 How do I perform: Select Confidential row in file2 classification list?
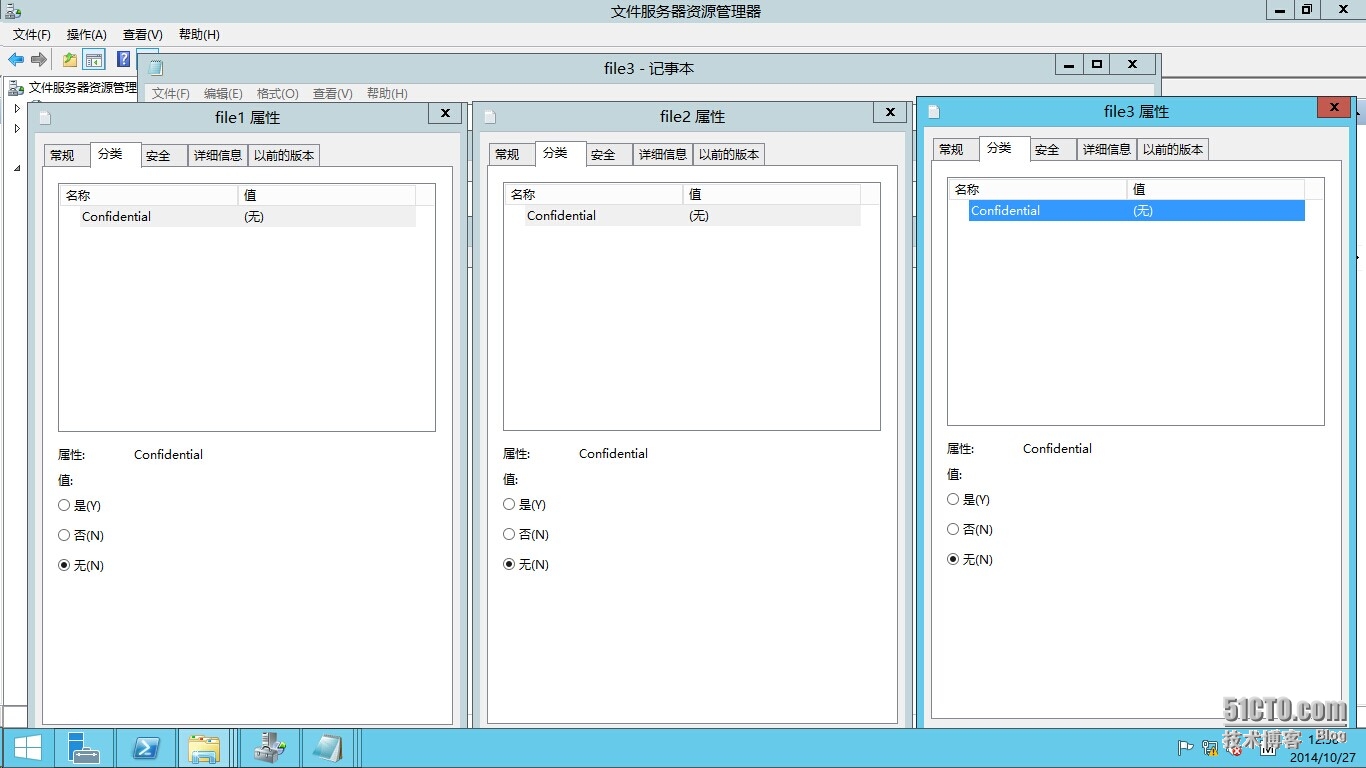pyautogui.click(x=693, y=216)
